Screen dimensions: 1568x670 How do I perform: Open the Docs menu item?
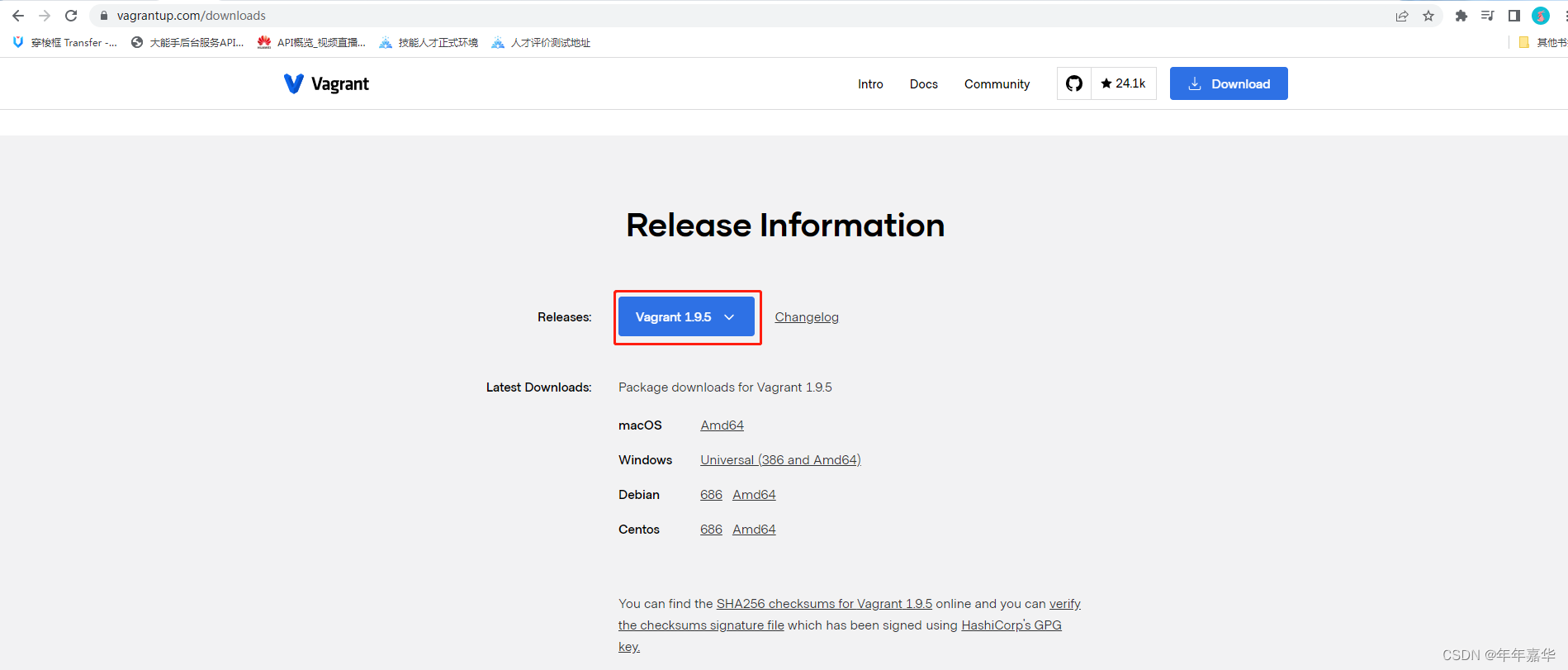[924, 84]
